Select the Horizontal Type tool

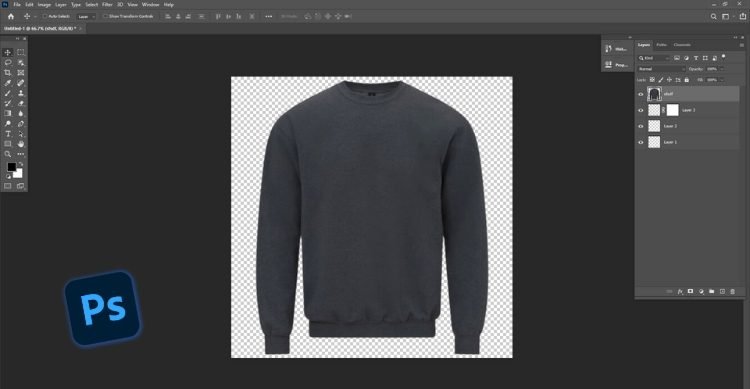click(x=8, y=134)
